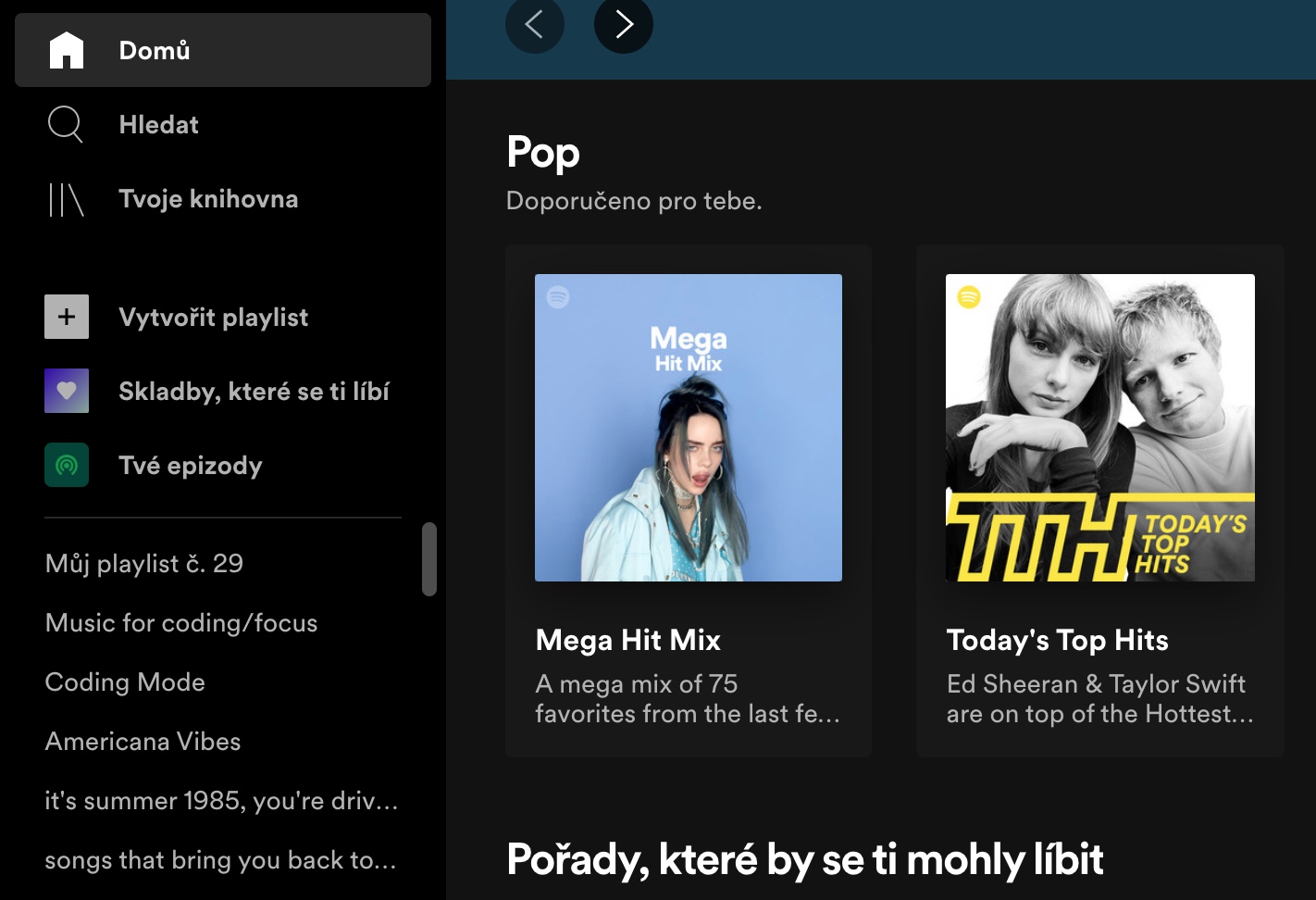Select the Hledat menu label
The width and height of the screenshot is (1316, 900).
(158, 125)
